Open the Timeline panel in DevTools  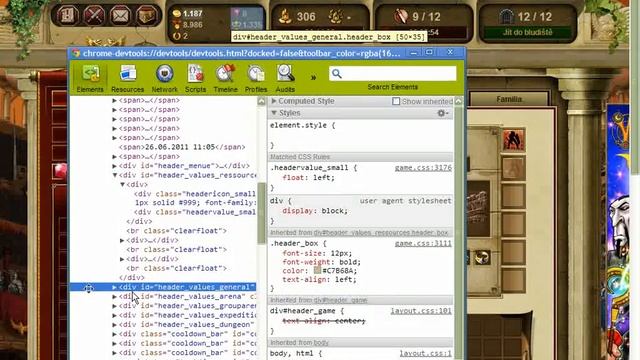pyautogui.click(x=225, y=78)
